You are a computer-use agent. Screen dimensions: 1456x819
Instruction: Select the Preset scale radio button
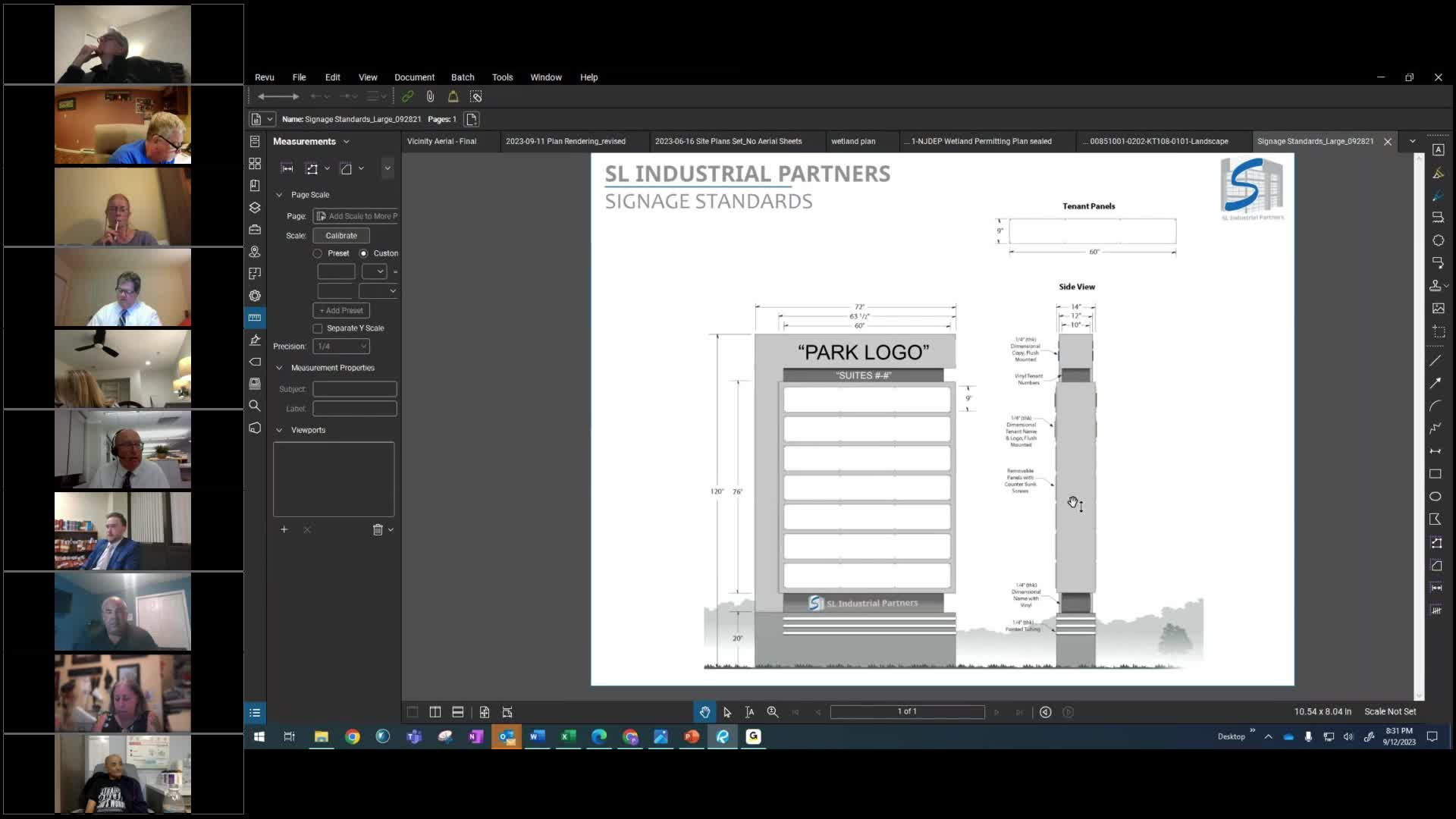tap(318, 253)
